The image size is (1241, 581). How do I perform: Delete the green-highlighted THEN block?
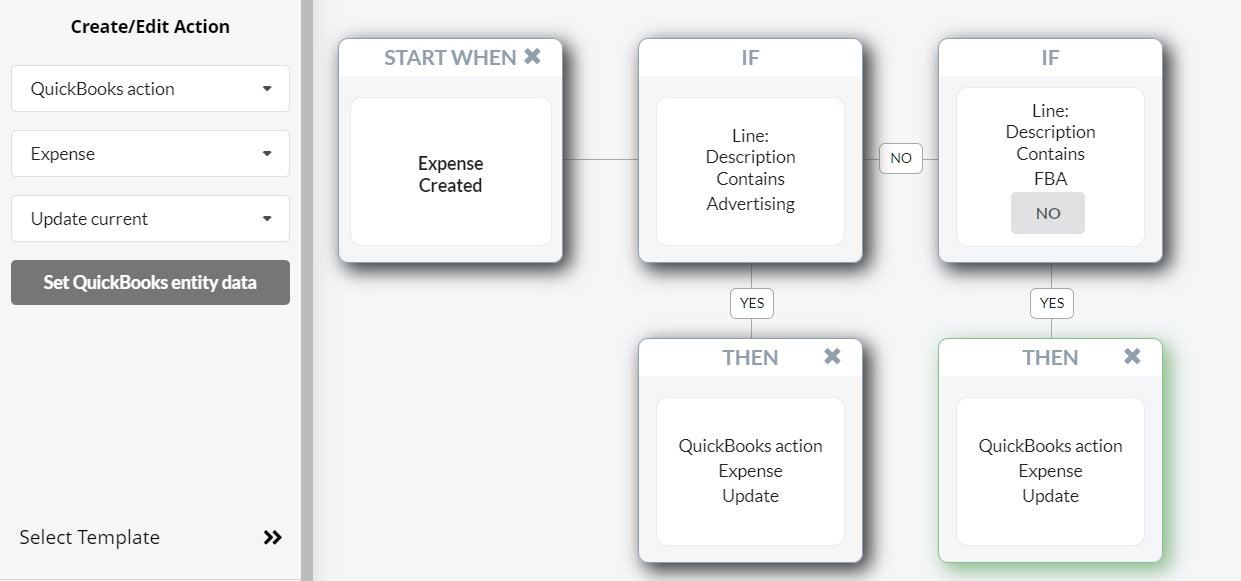point(1132,357)
